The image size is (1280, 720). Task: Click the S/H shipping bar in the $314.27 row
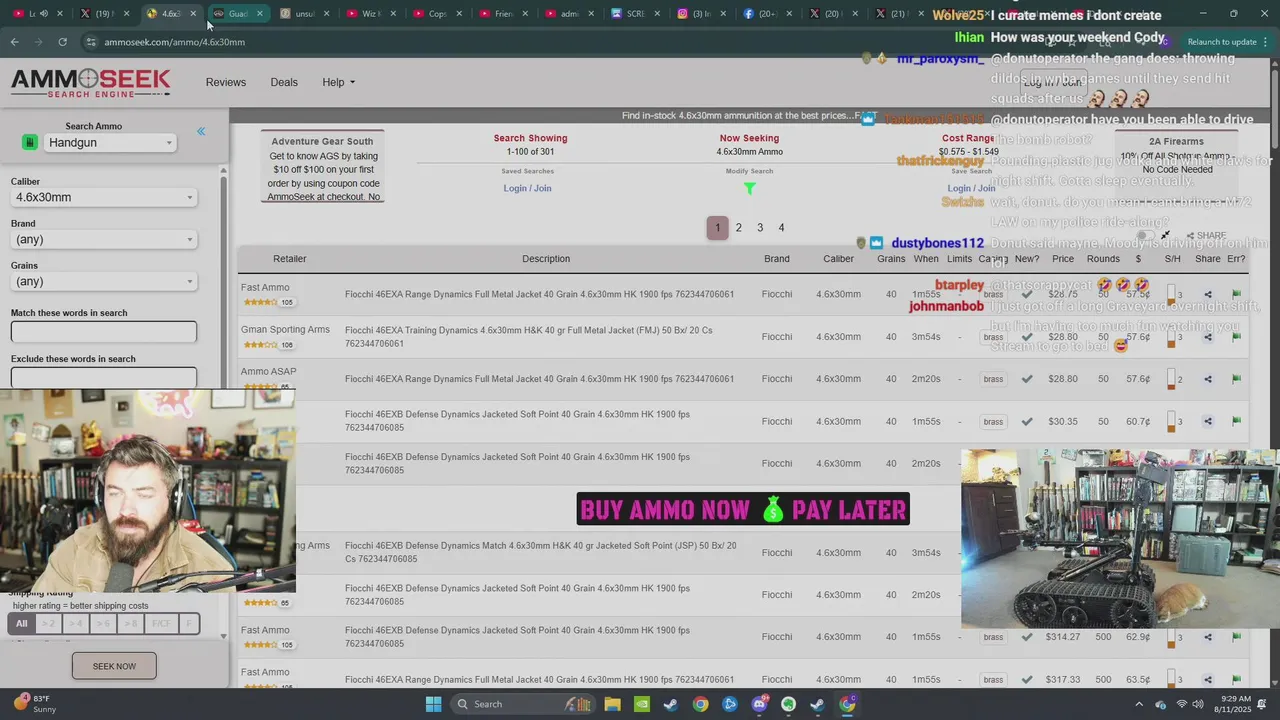1172,637
